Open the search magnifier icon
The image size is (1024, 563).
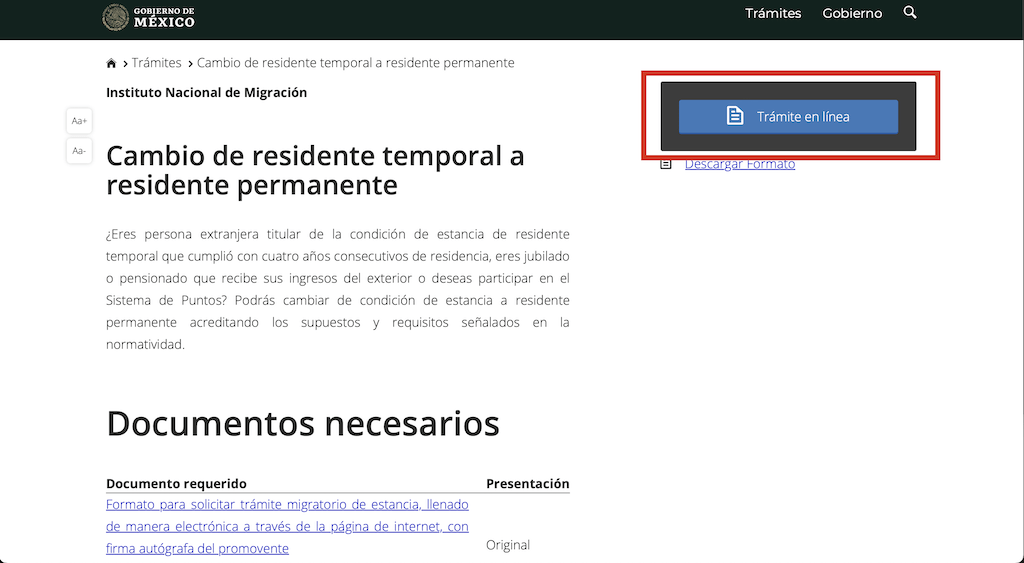click(x=910, y=12)
